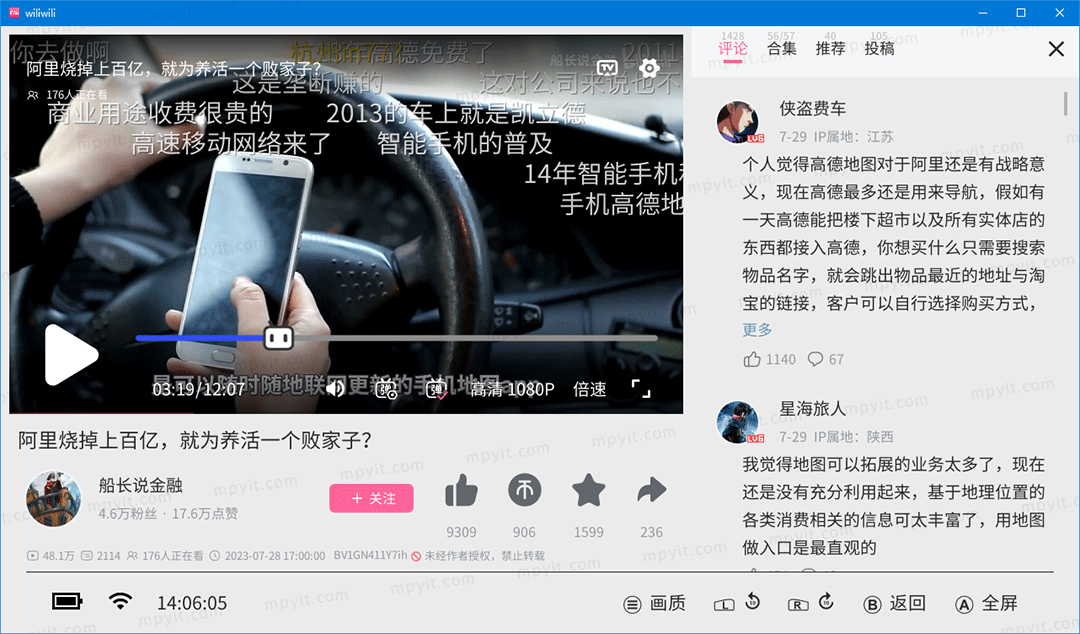Switch to the 推荐 tab
The image size is (1080, 634).
point(830,48)
